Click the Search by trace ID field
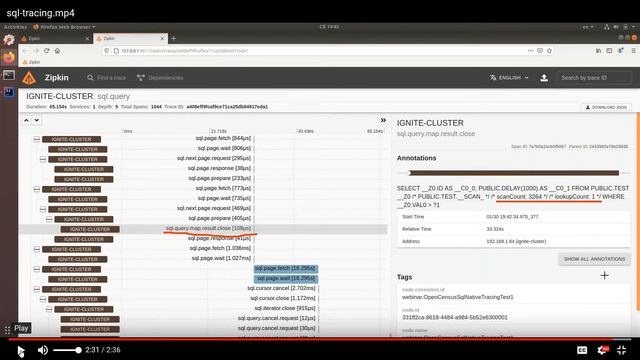This screenshot has width=640, height=360. pos(594,78)
